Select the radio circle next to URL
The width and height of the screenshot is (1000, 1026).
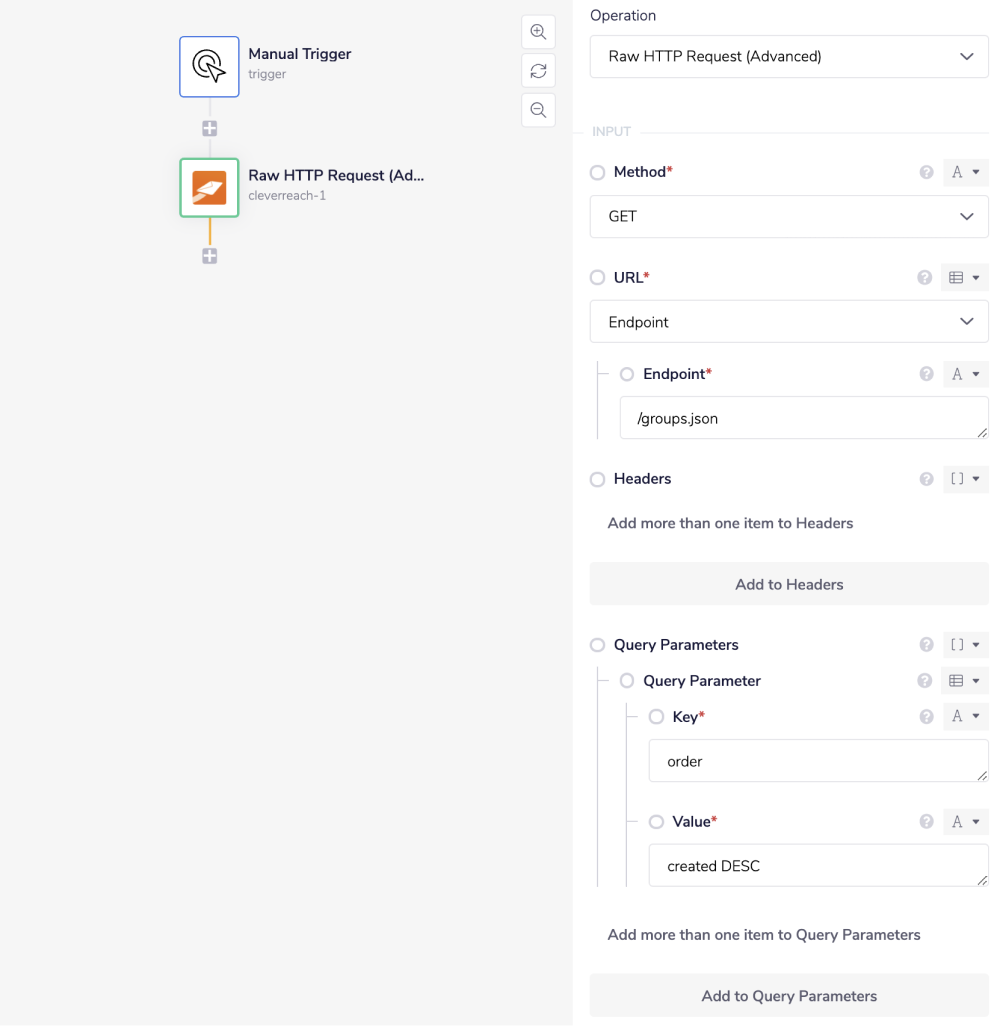point(597,277)
